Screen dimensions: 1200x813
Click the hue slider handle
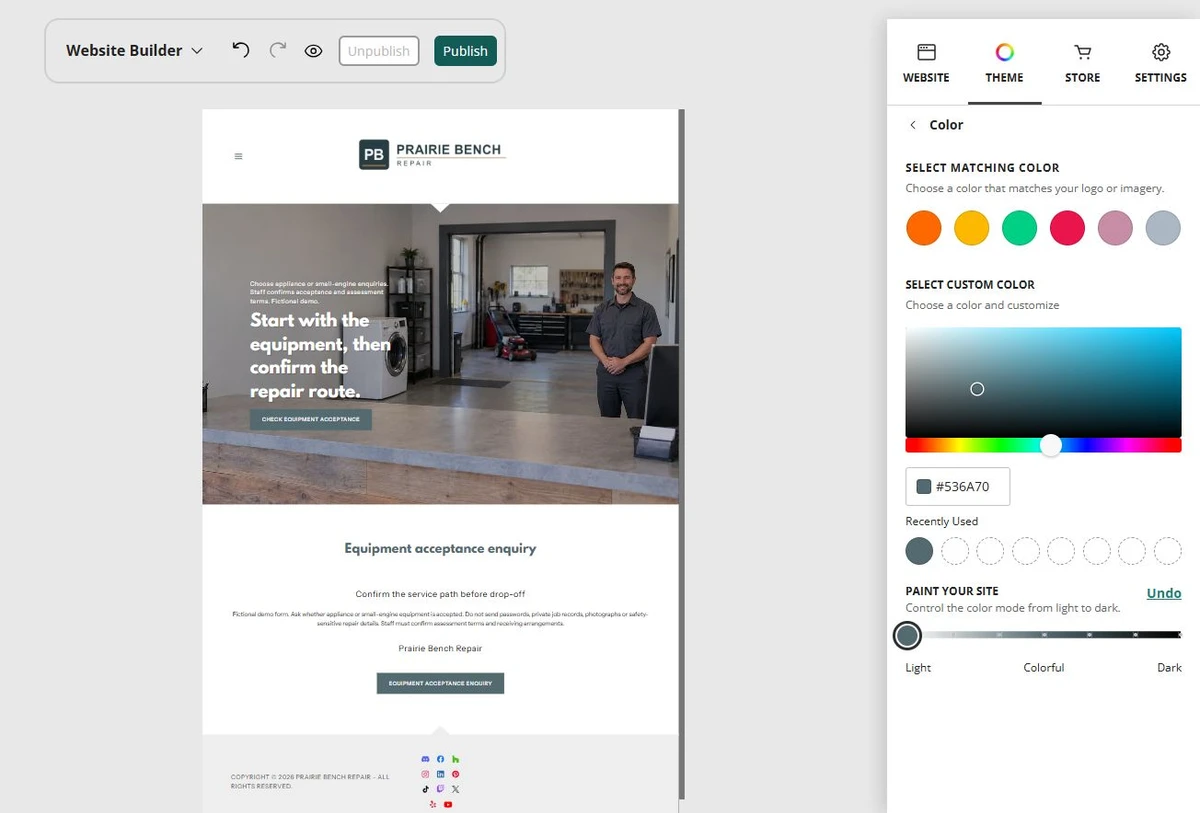(1050, 445)
